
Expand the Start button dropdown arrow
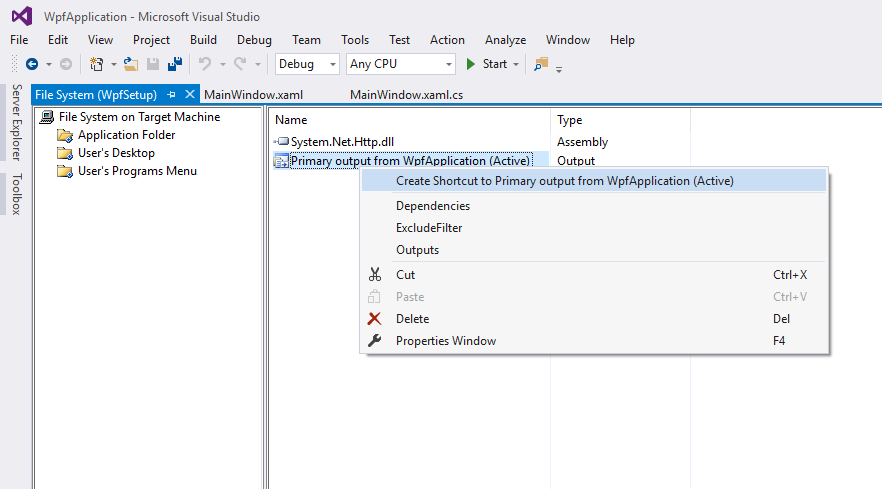tap(516, 64)
